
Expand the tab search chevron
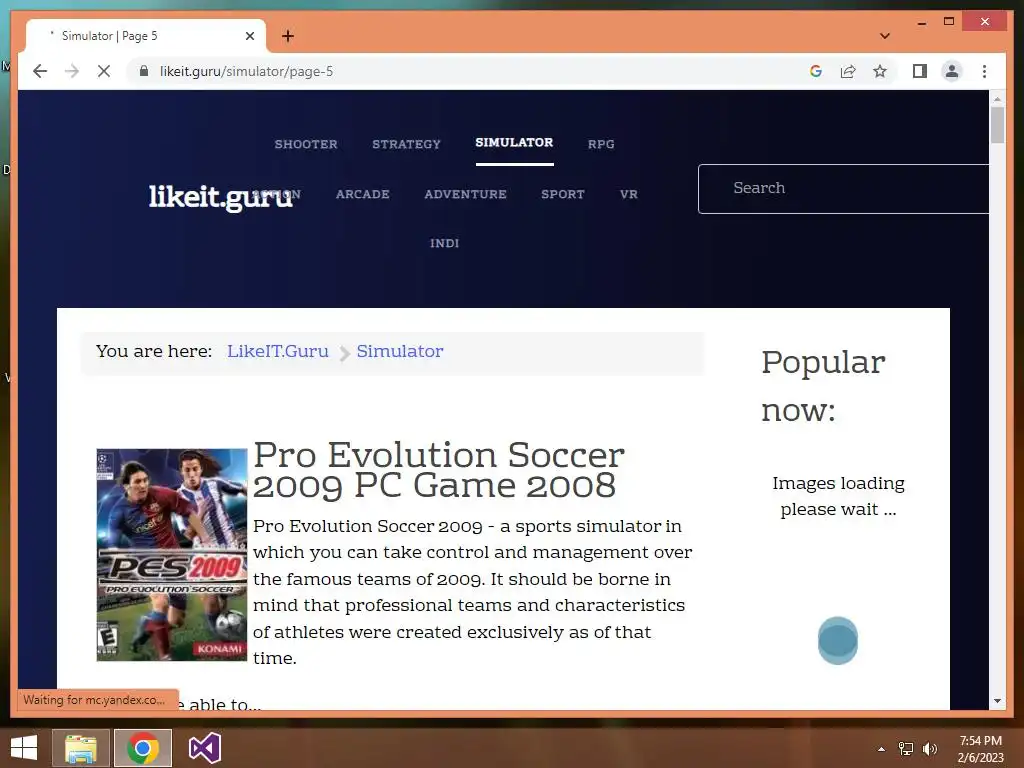click(x=885, y=36)
